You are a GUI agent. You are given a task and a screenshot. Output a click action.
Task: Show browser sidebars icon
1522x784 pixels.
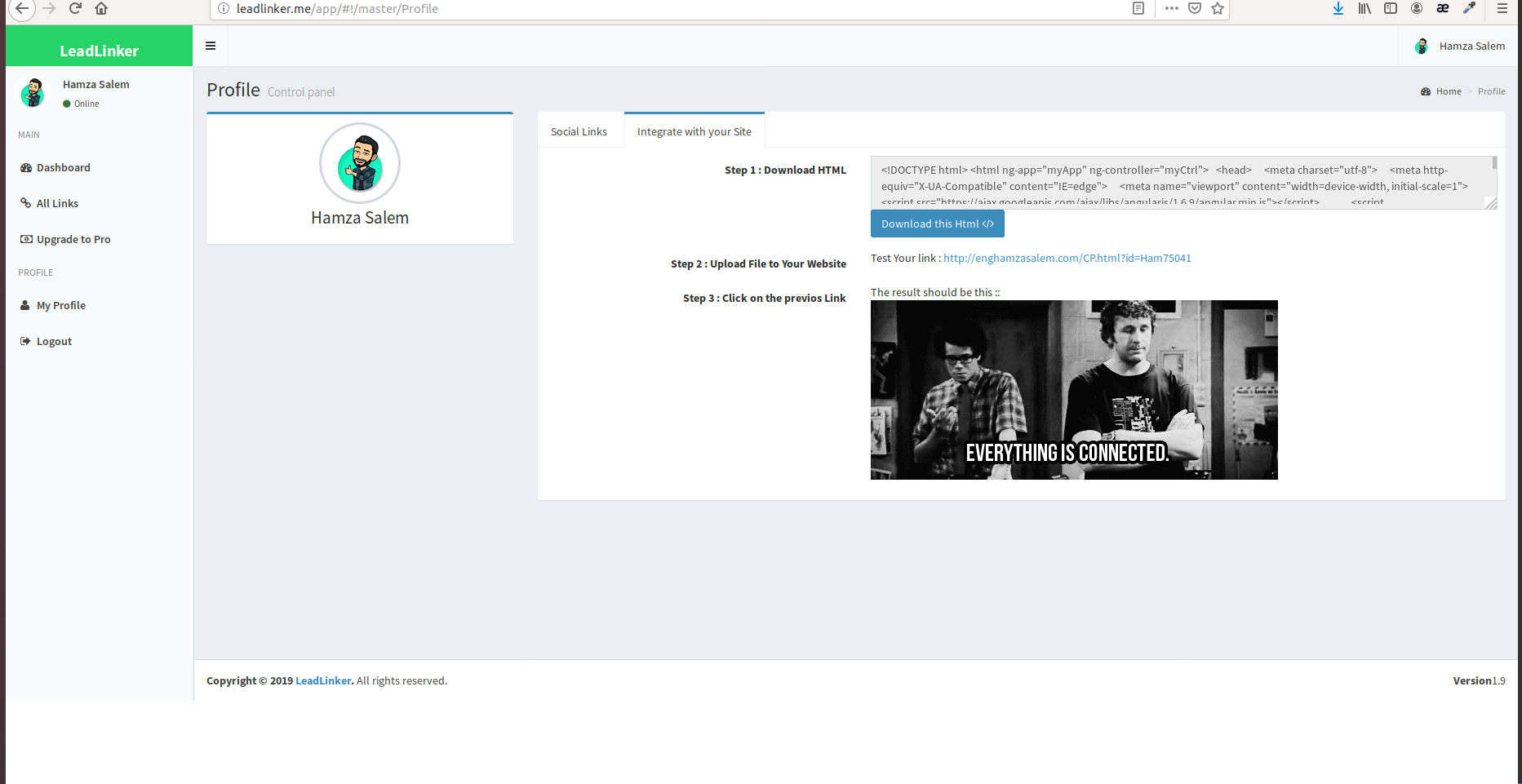tap(1391, 8)
